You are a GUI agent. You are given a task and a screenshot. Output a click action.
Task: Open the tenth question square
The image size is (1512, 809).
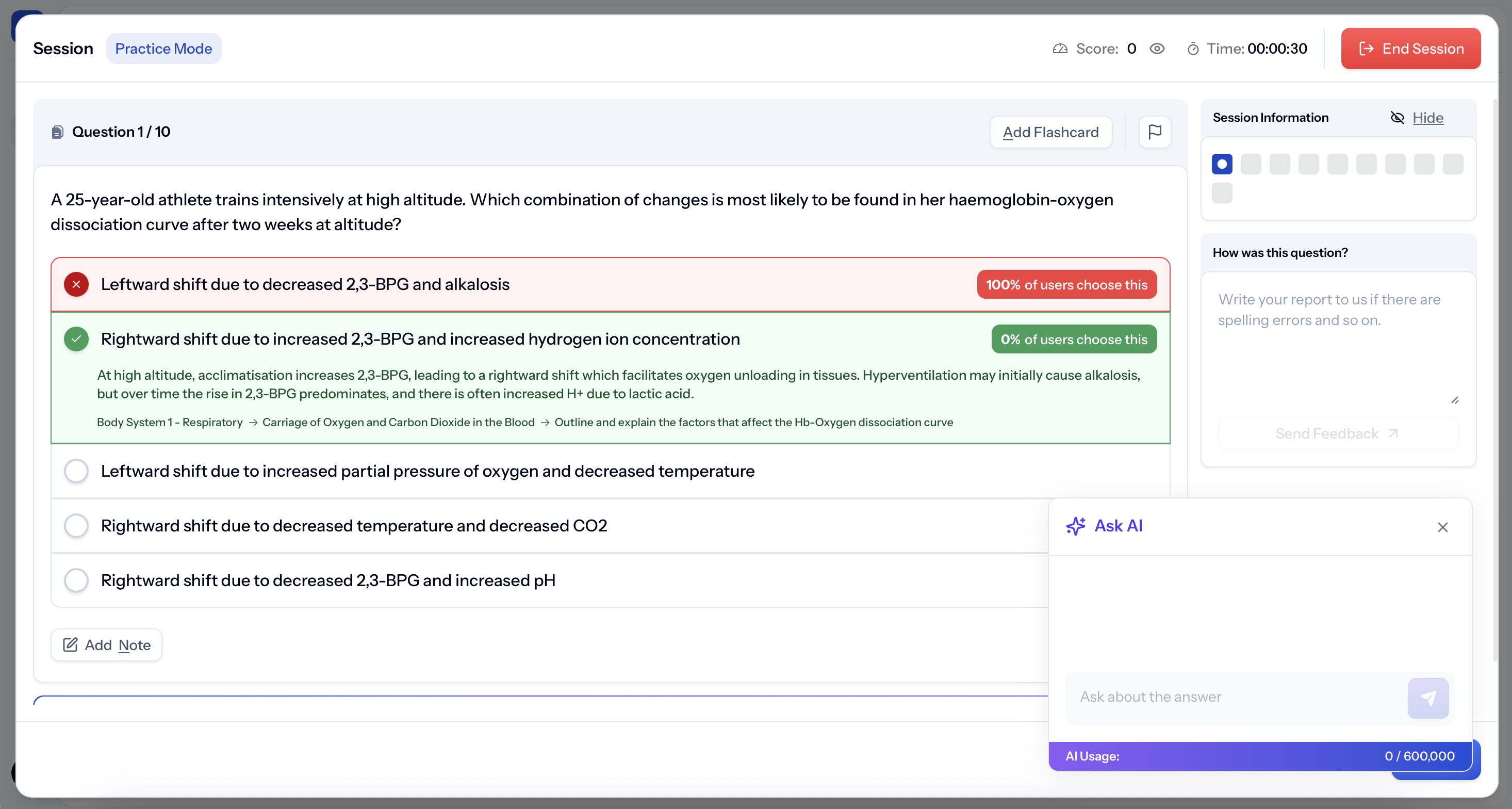coord(1222,193)
